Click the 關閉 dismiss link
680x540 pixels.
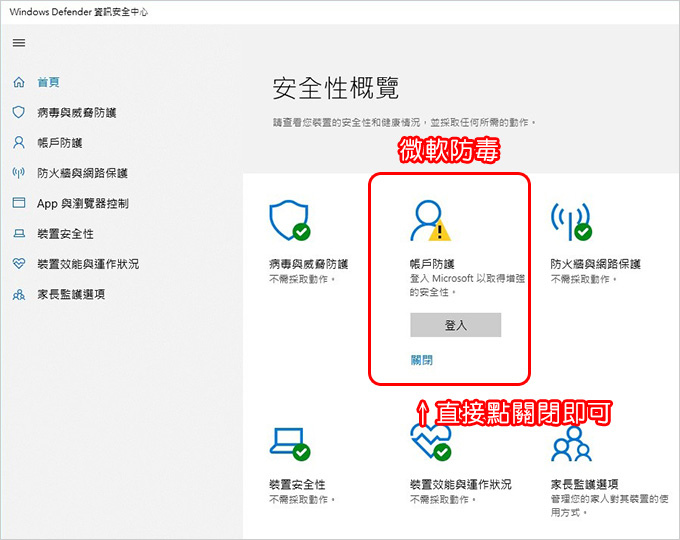422,360
